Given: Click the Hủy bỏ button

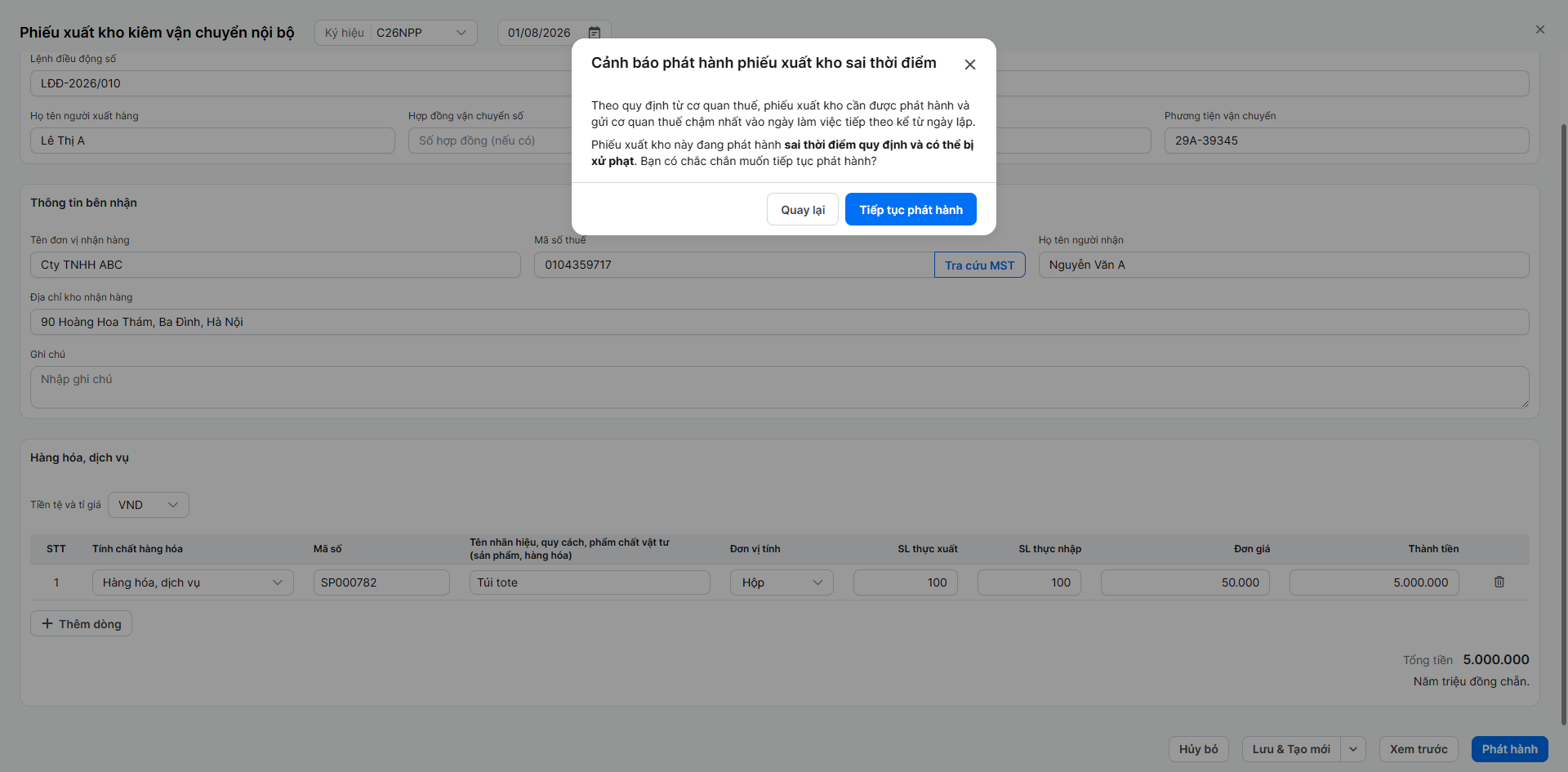Looking at the screenshot, I should (1198, 749).
